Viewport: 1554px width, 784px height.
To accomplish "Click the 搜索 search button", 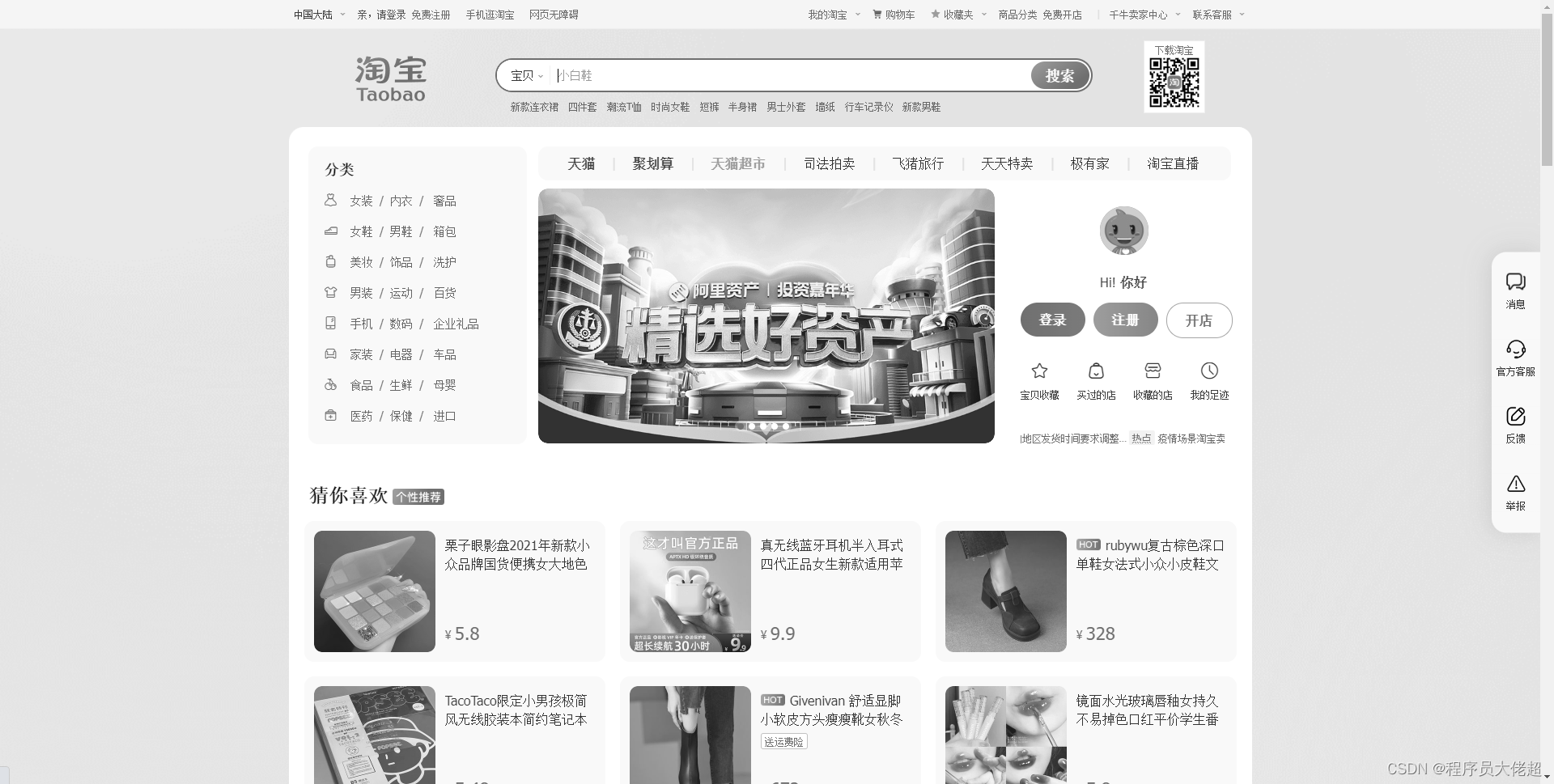I will pos(1059,75).
